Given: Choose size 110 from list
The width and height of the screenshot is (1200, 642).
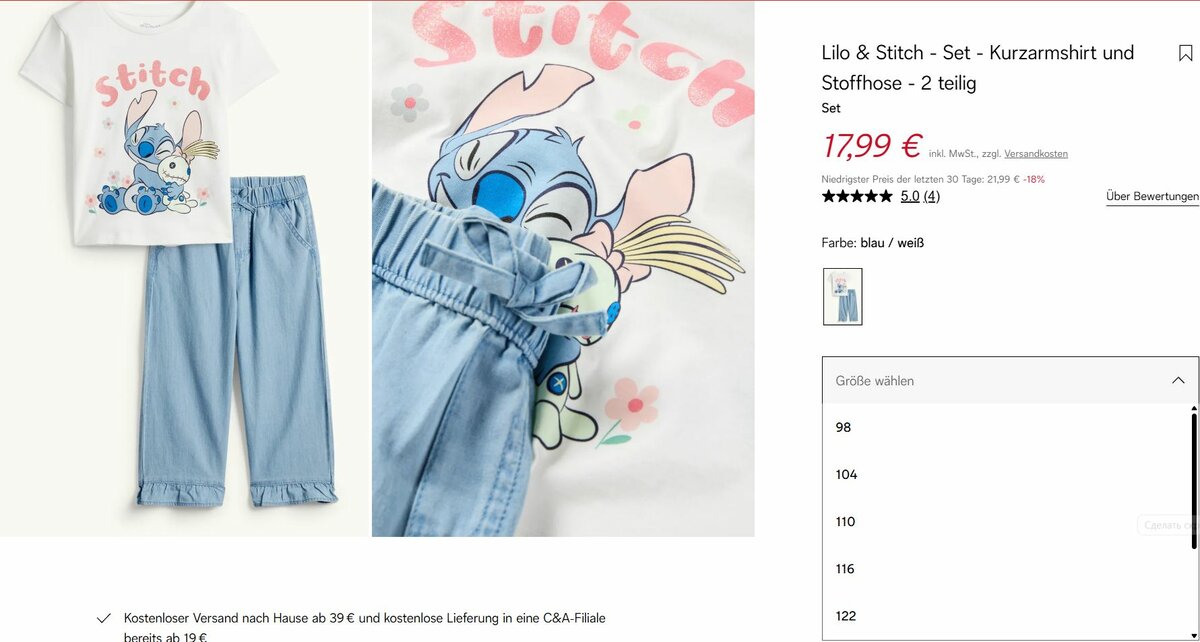Looking at the screenshot, I should [x=1006, y=522].
